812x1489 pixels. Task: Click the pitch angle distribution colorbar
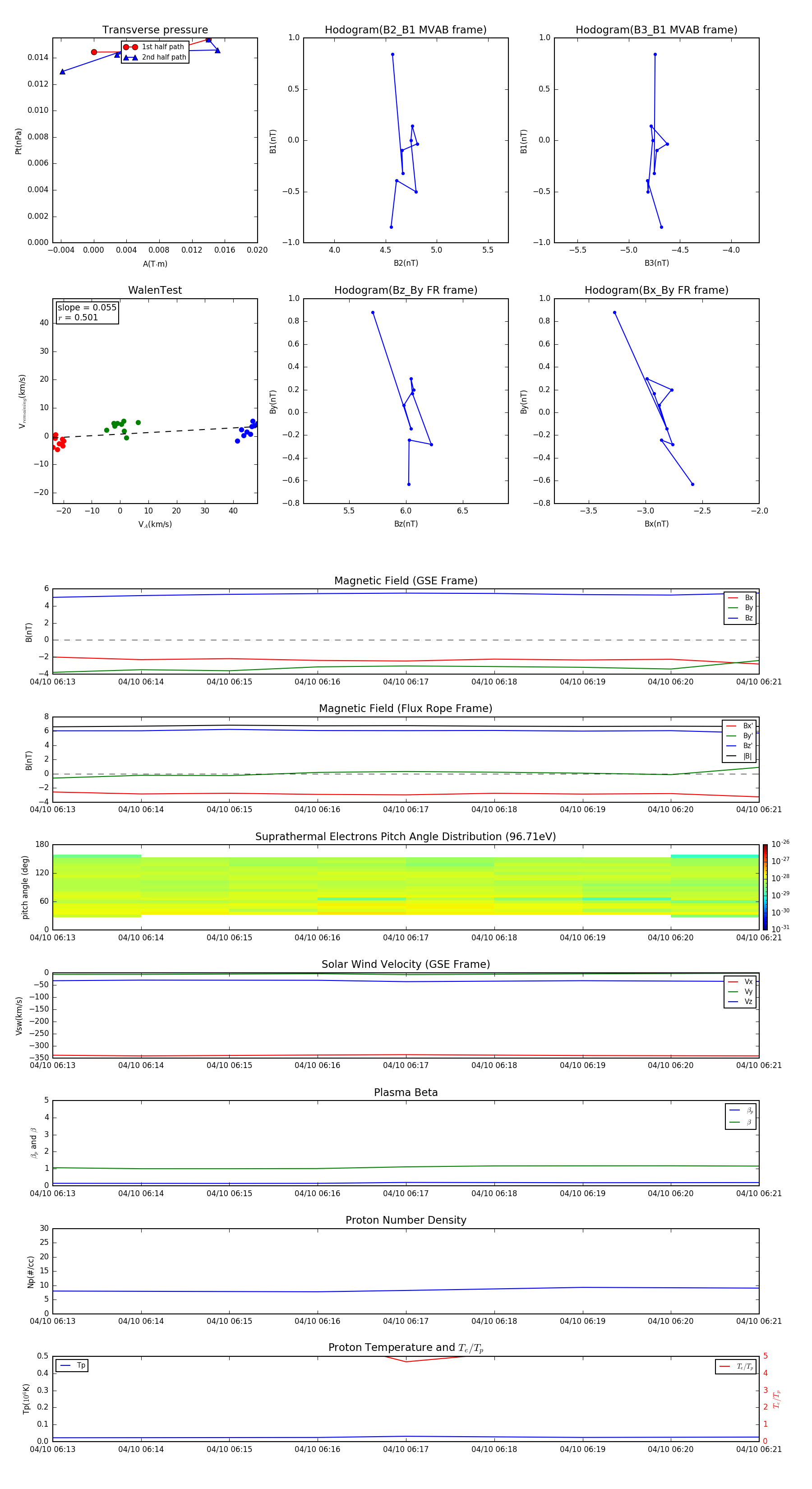coord(765,887)
